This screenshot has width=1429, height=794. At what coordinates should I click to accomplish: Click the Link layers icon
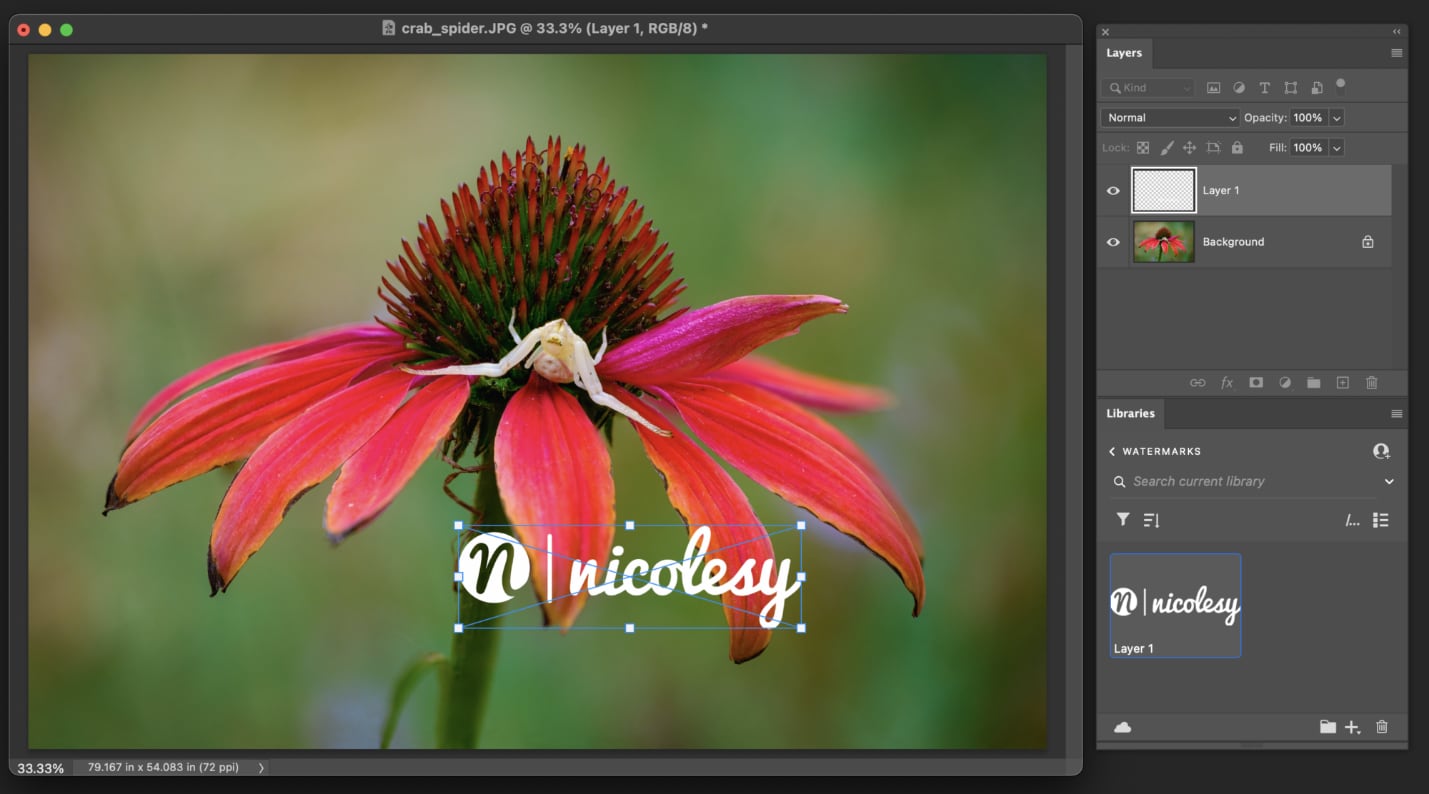(x=1199, y=382)
